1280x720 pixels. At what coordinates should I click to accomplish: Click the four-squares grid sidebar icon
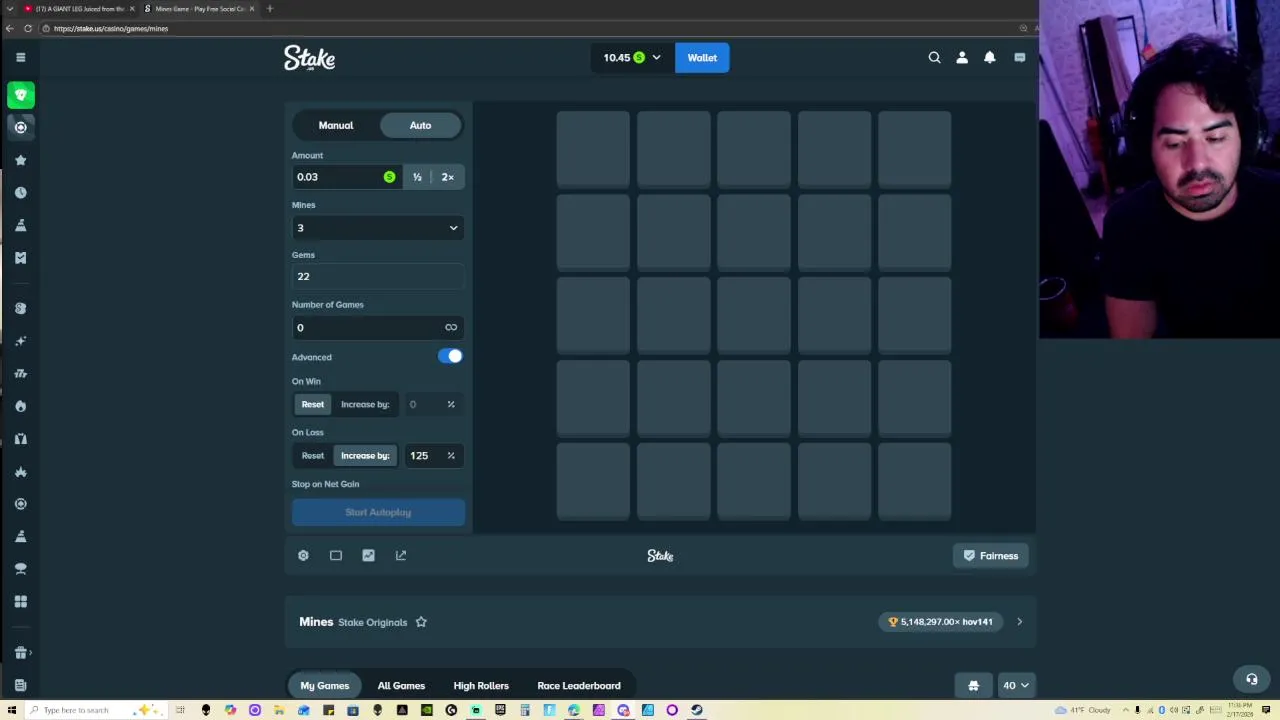(20, 601)
